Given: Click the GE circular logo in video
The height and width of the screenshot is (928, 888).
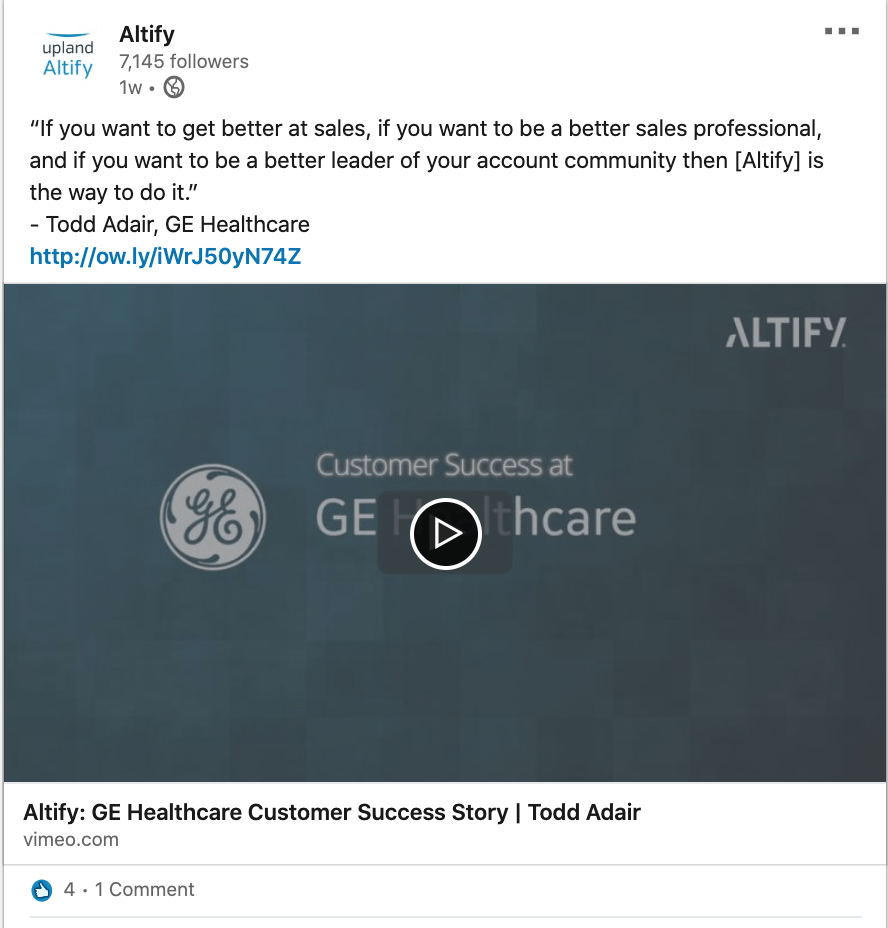Looking at the screenshot, I should click(x=213, y=516).
